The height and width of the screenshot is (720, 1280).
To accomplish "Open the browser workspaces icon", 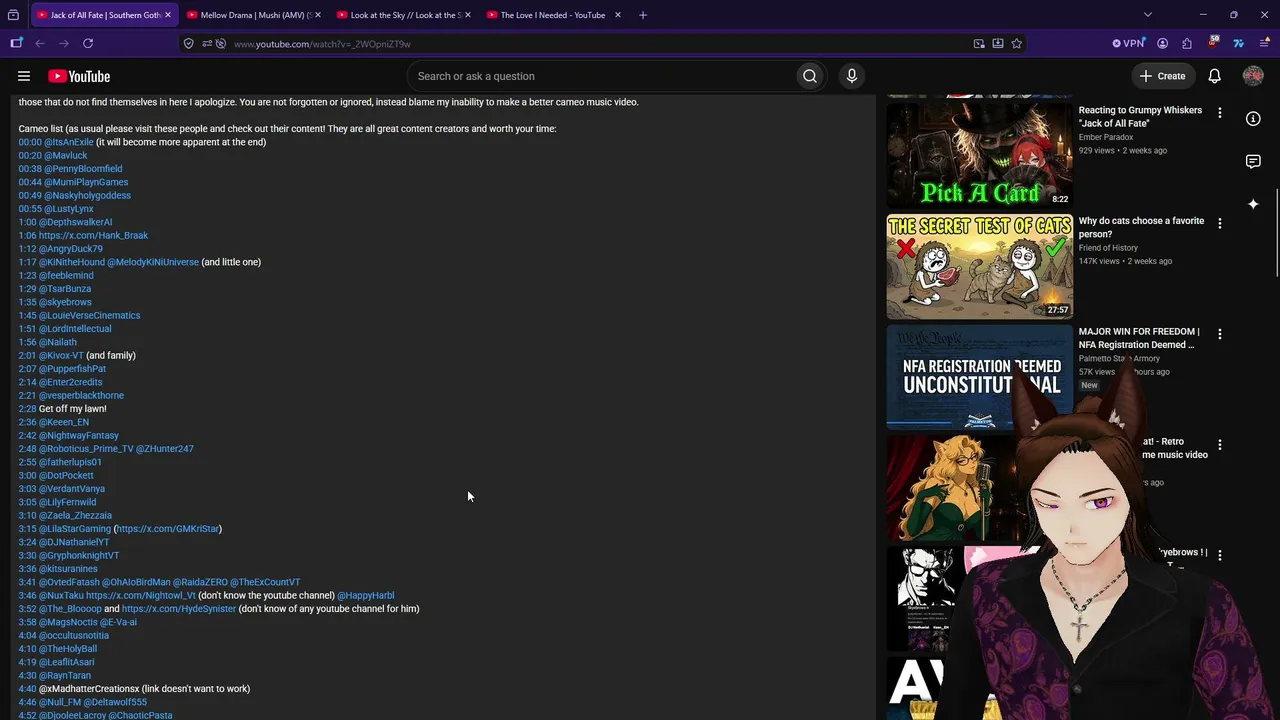I will 13,15.
